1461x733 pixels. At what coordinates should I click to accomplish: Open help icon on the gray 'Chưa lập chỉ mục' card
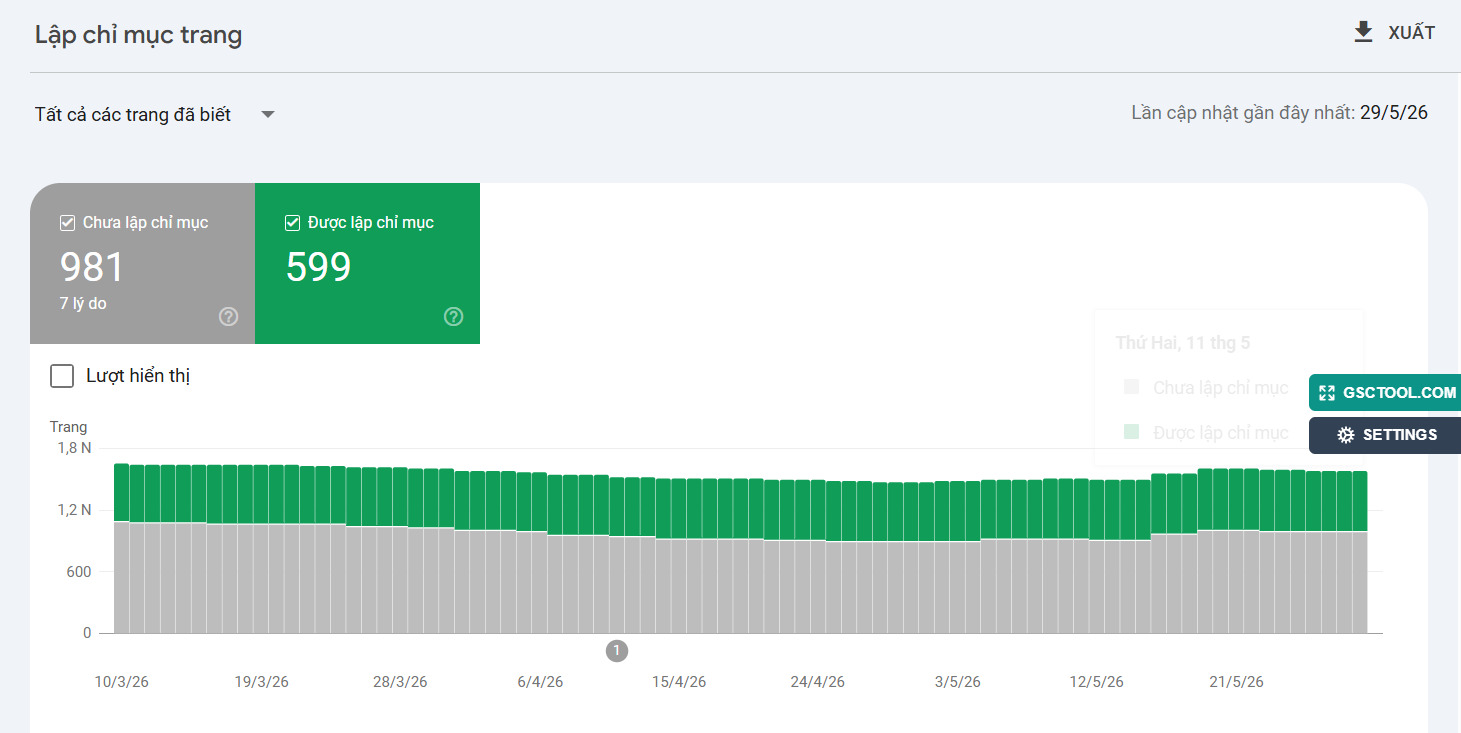[x=228, y=317]
